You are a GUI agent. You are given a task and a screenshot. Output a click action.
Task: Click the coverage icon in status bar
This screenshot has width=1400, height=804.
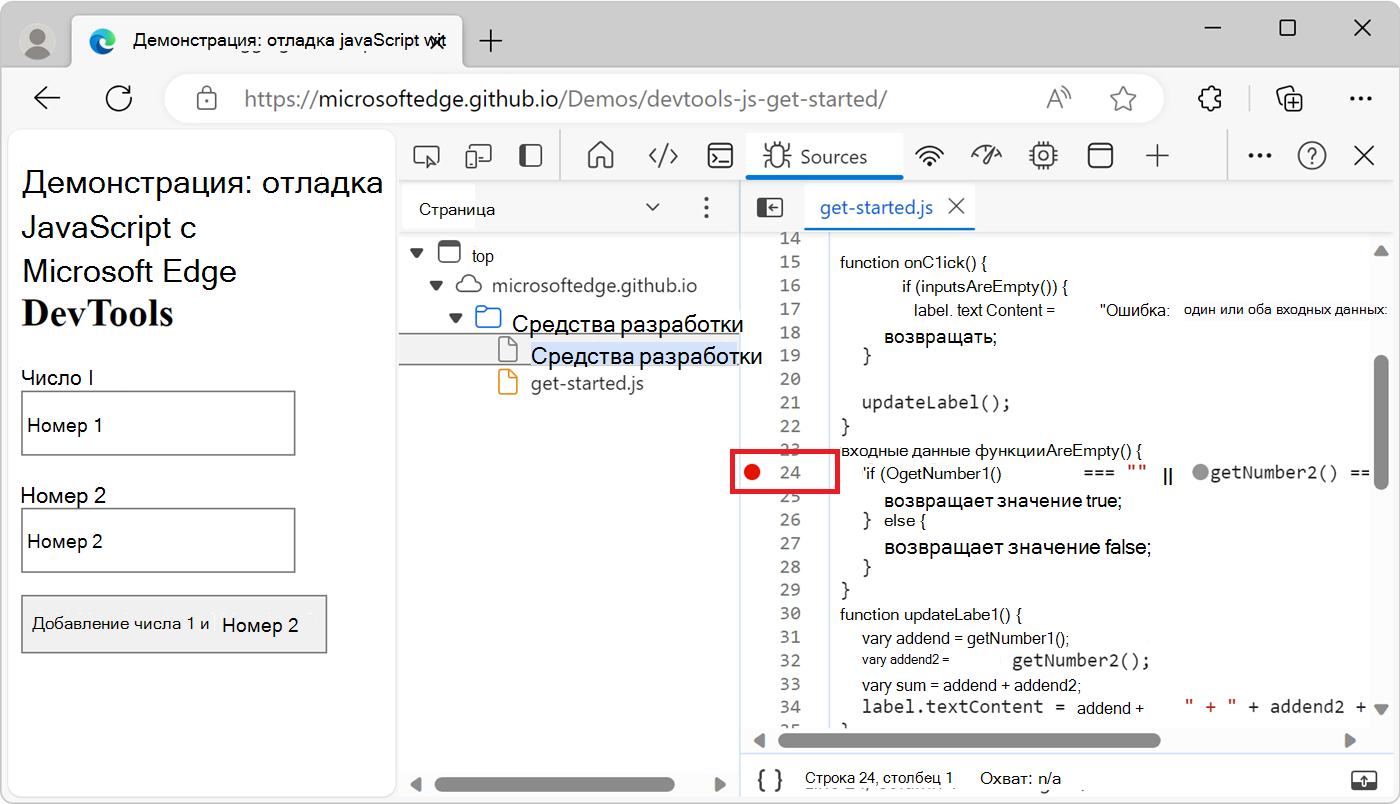1364,779
